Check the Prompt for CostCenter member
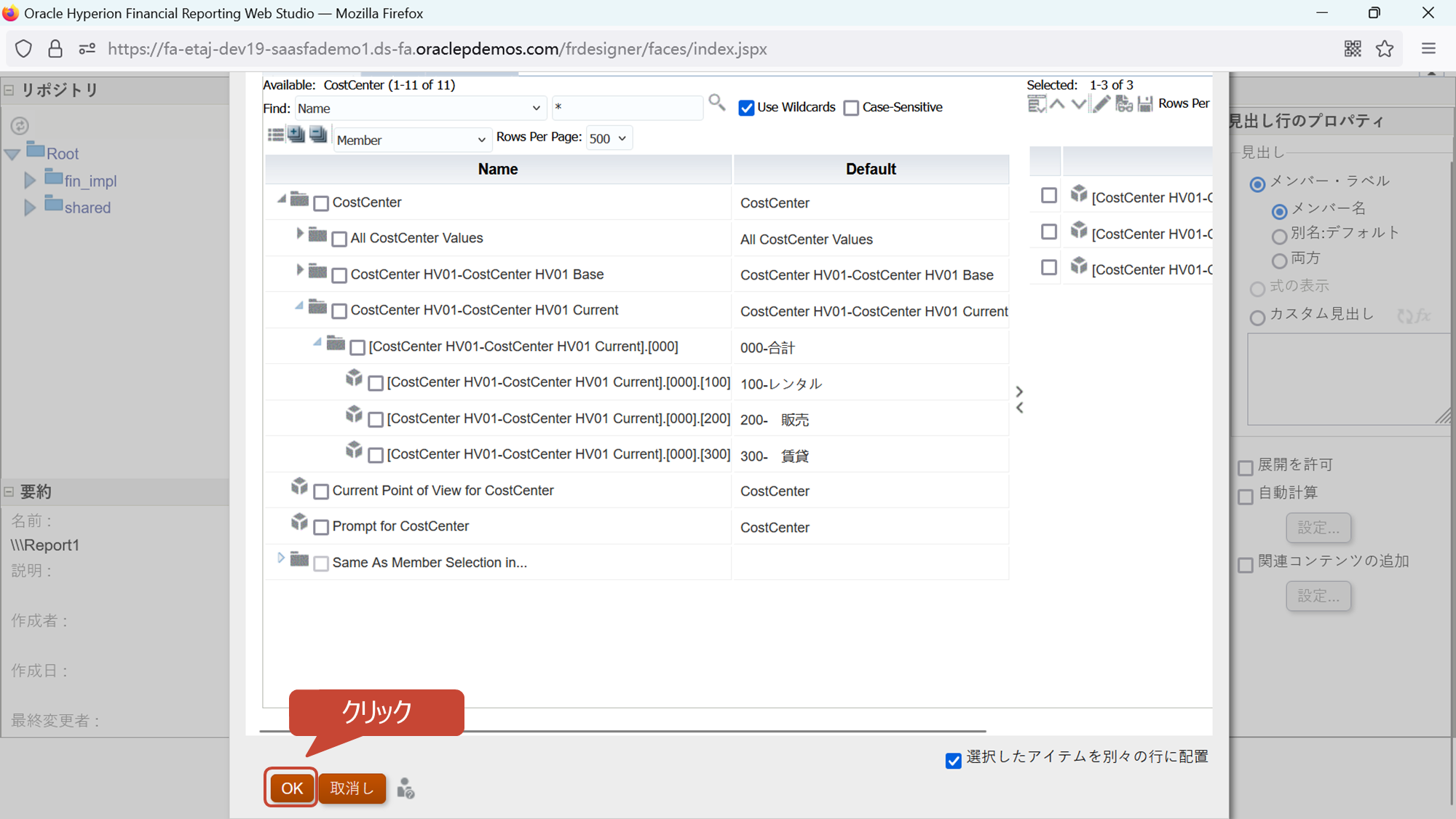 pos(321,527)
